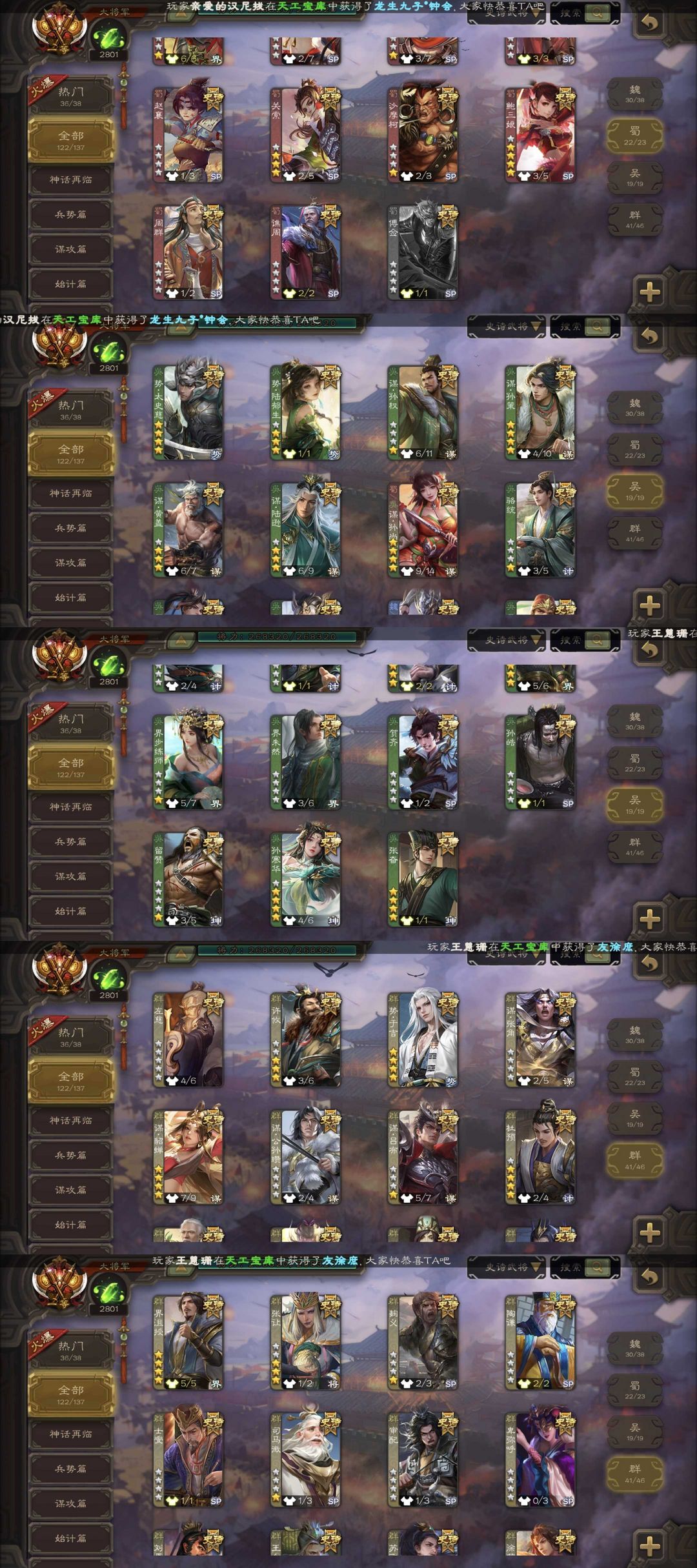The height and width of the screenshot is (1568, 697).
Task: Toggle the 群 41/46 filter beside 周群's row
Action: [x=634, y=219]
